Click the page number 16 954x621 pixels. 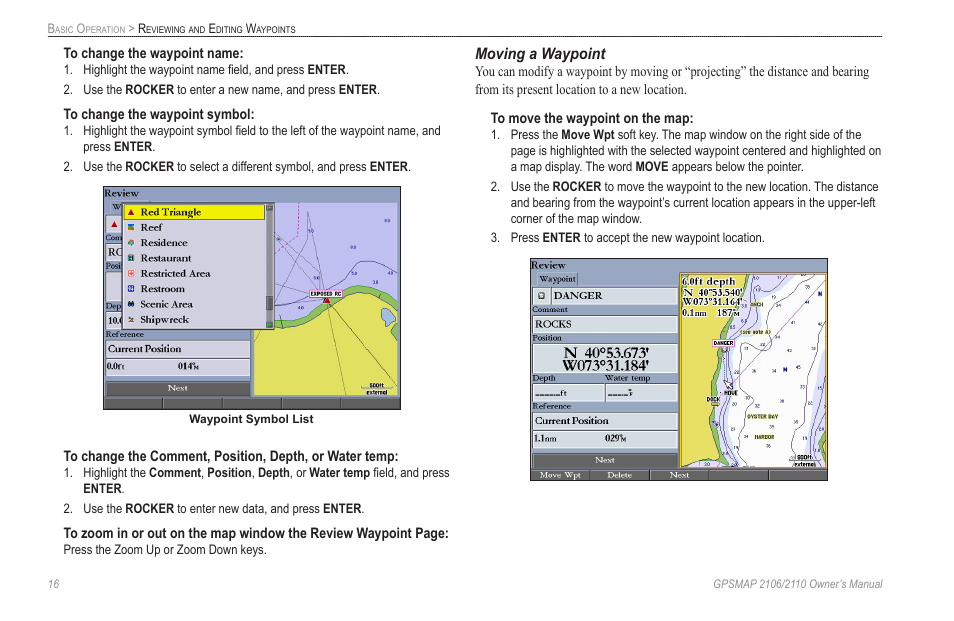pyautogui.click(x=54, y=585)
